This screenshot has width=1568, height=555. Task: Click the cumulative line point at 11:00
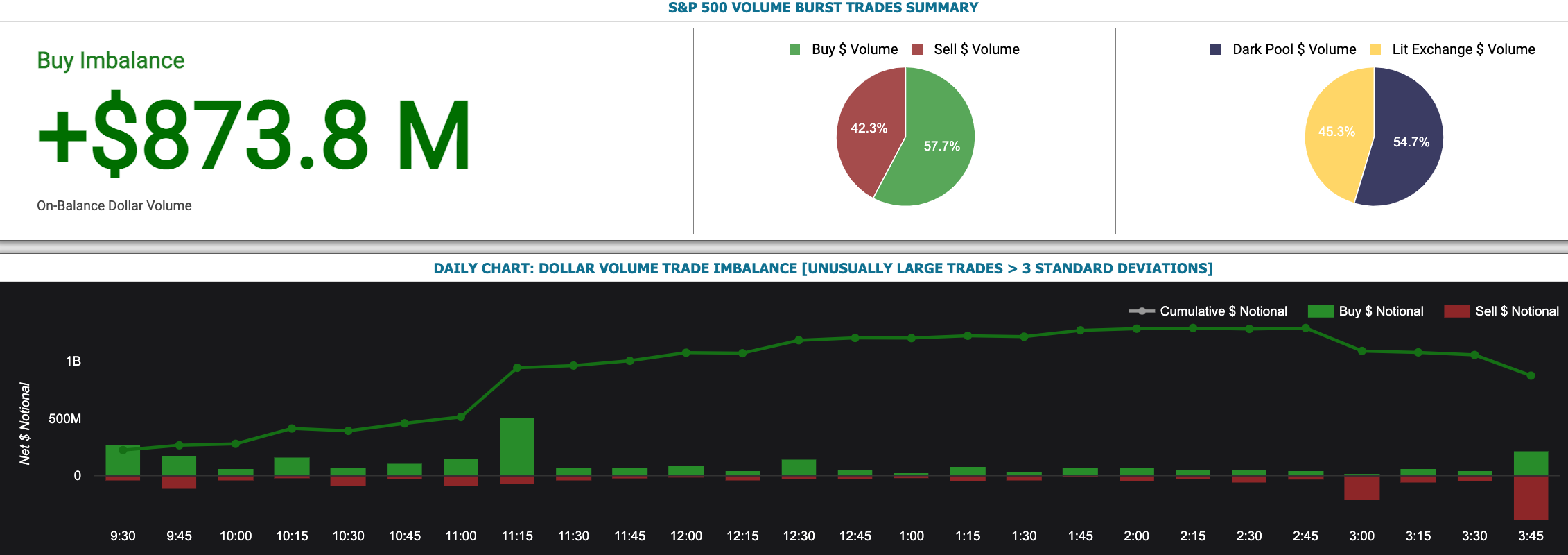pyautogui.click(x=461, y=417)
